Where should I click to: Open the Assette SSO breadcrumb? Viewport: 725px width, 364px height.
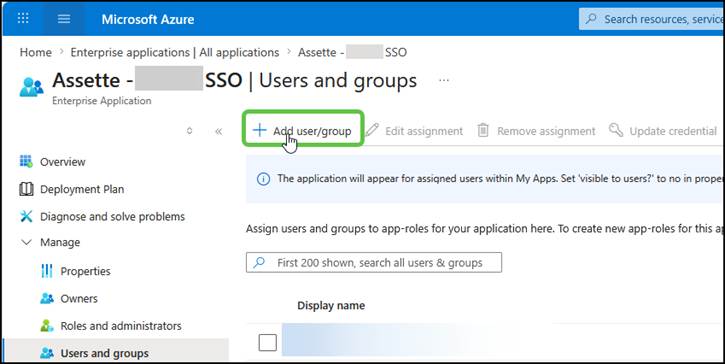352,52
